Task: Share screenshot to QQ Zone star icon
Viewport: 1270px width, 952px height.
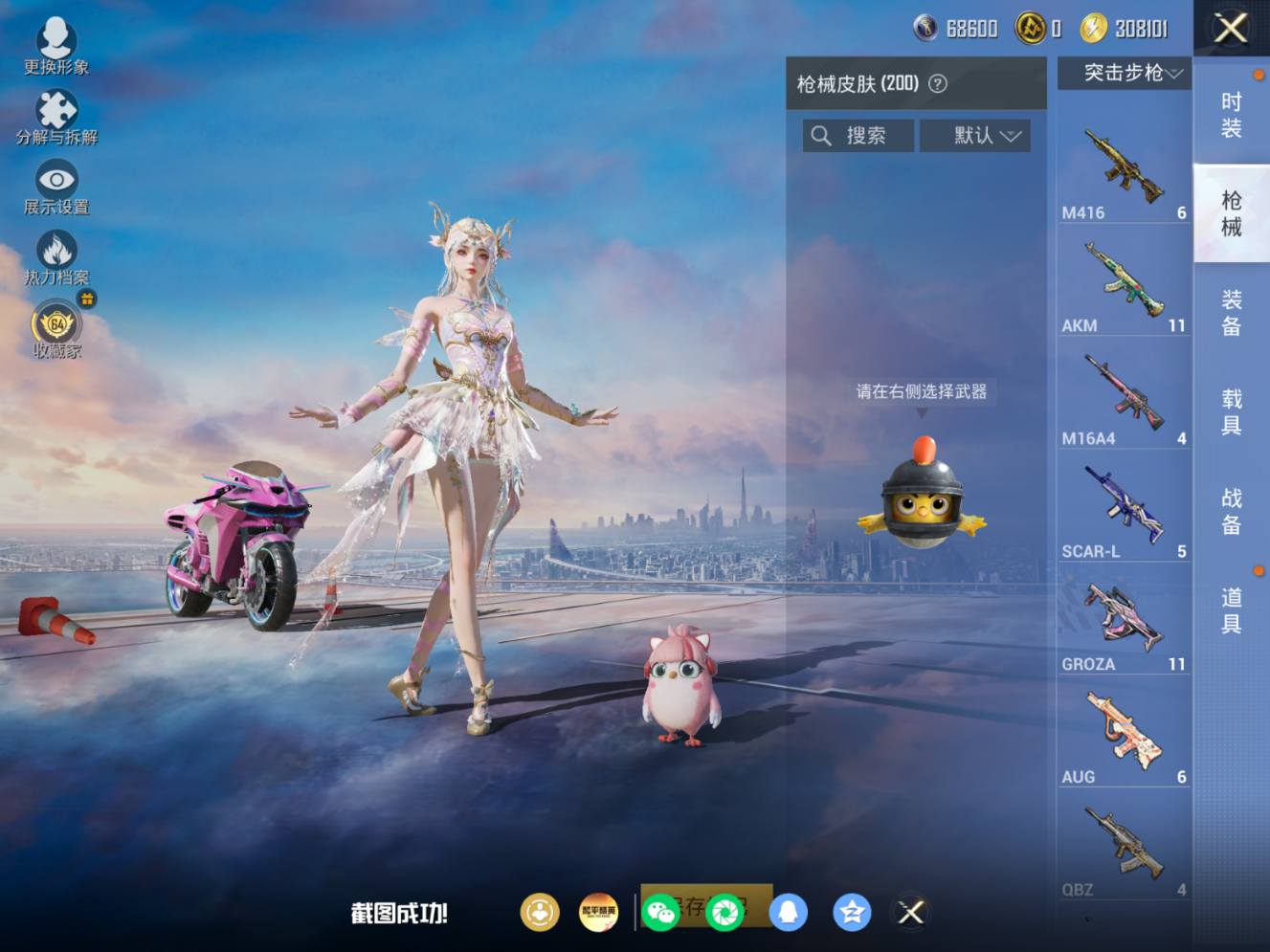Action: pos(852,913)
